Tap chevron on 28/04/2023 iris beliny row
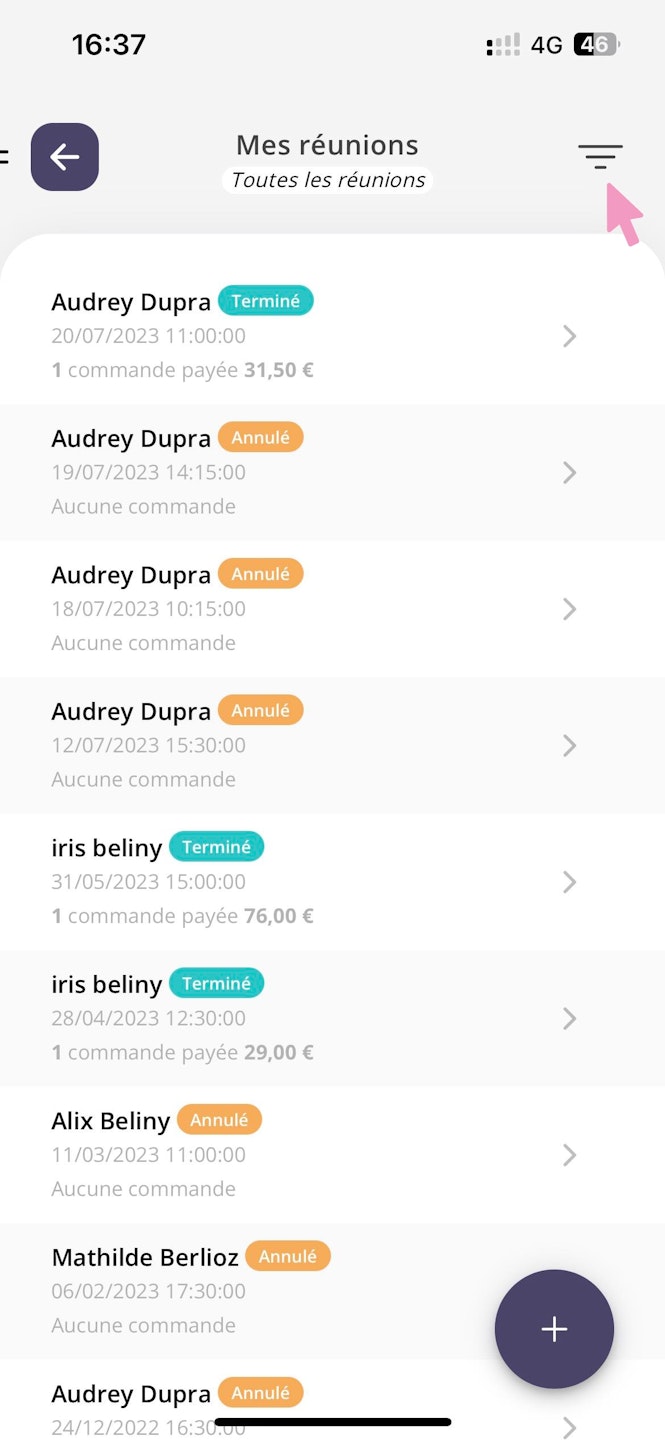665x1440 pixels. pyautogui.click(x=569, y=1018)
